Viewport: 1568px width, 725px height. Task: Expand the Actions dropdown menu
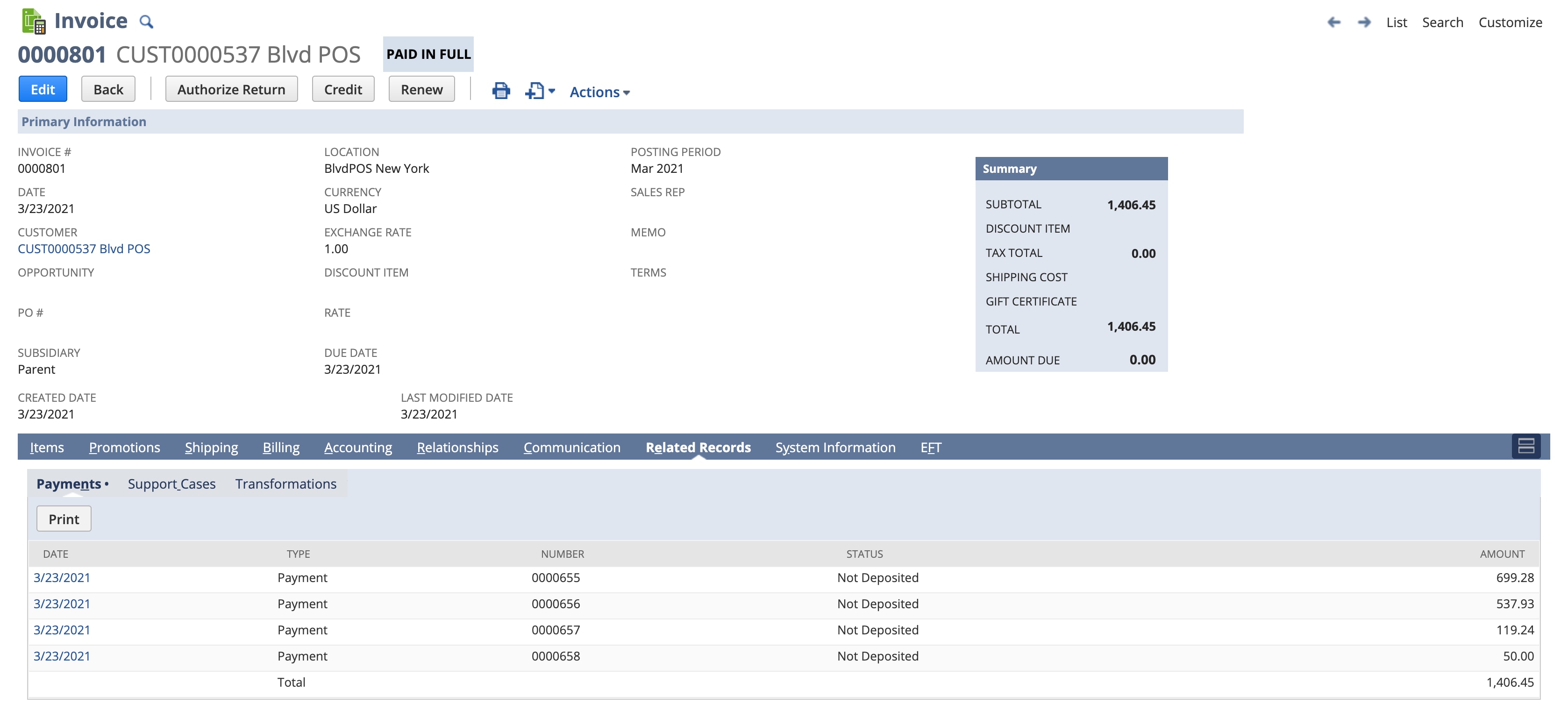point(599,92)
